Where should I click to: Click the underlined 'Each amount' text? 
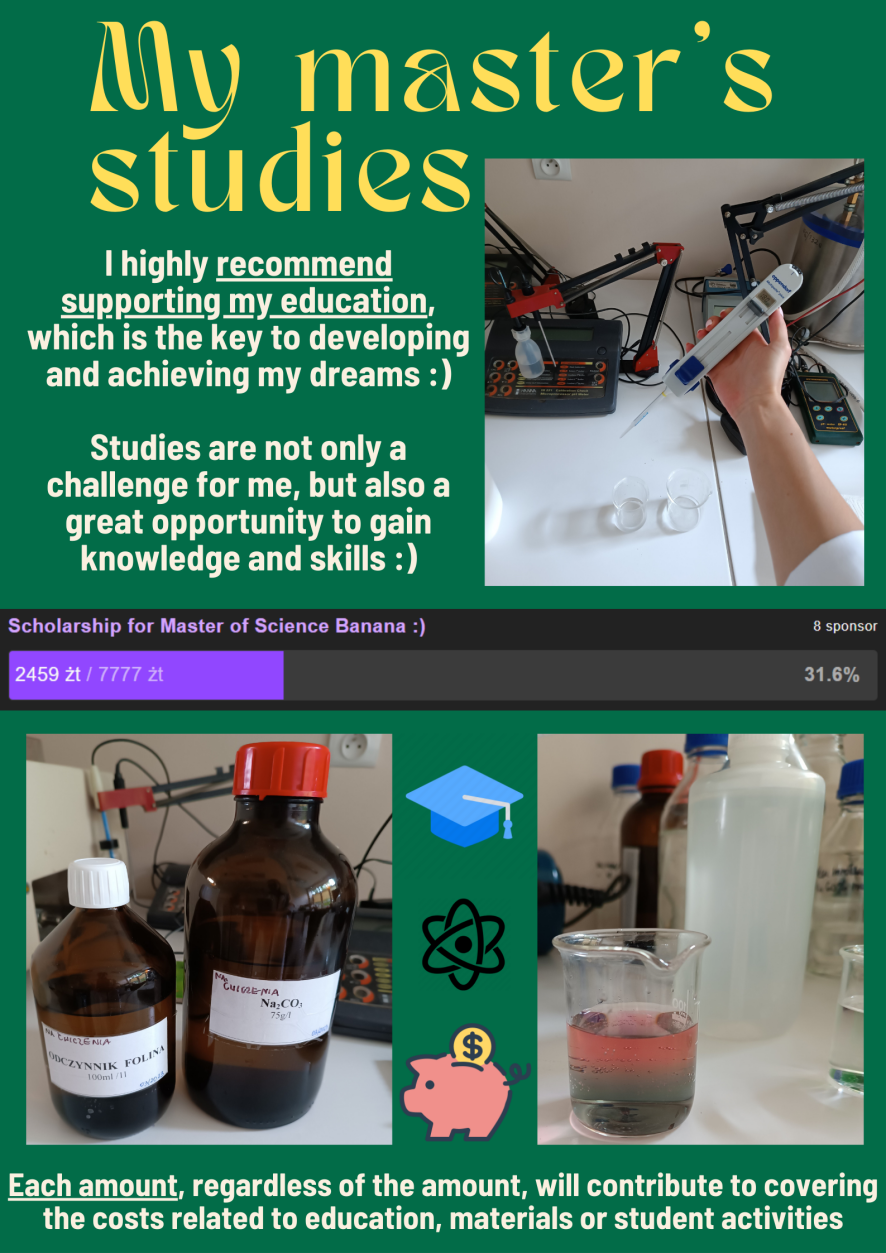pos(93,1187)
